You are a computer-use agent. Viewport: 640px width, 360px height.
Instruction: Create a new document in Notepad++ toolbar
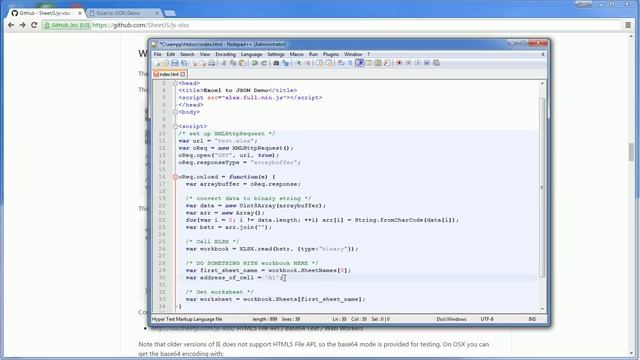pyautogui.click(x=158, y=63)
